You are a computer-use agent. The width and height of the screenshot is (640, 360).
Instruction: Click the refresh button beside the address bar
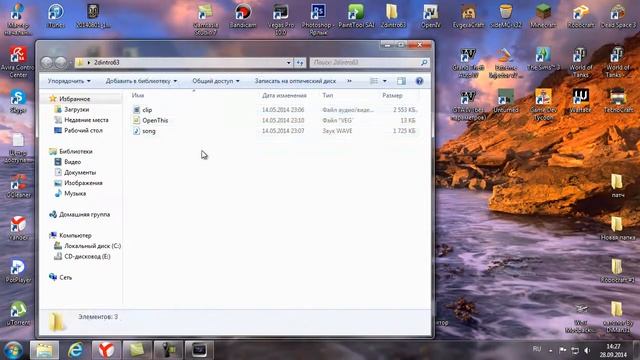tap(300, 62)
